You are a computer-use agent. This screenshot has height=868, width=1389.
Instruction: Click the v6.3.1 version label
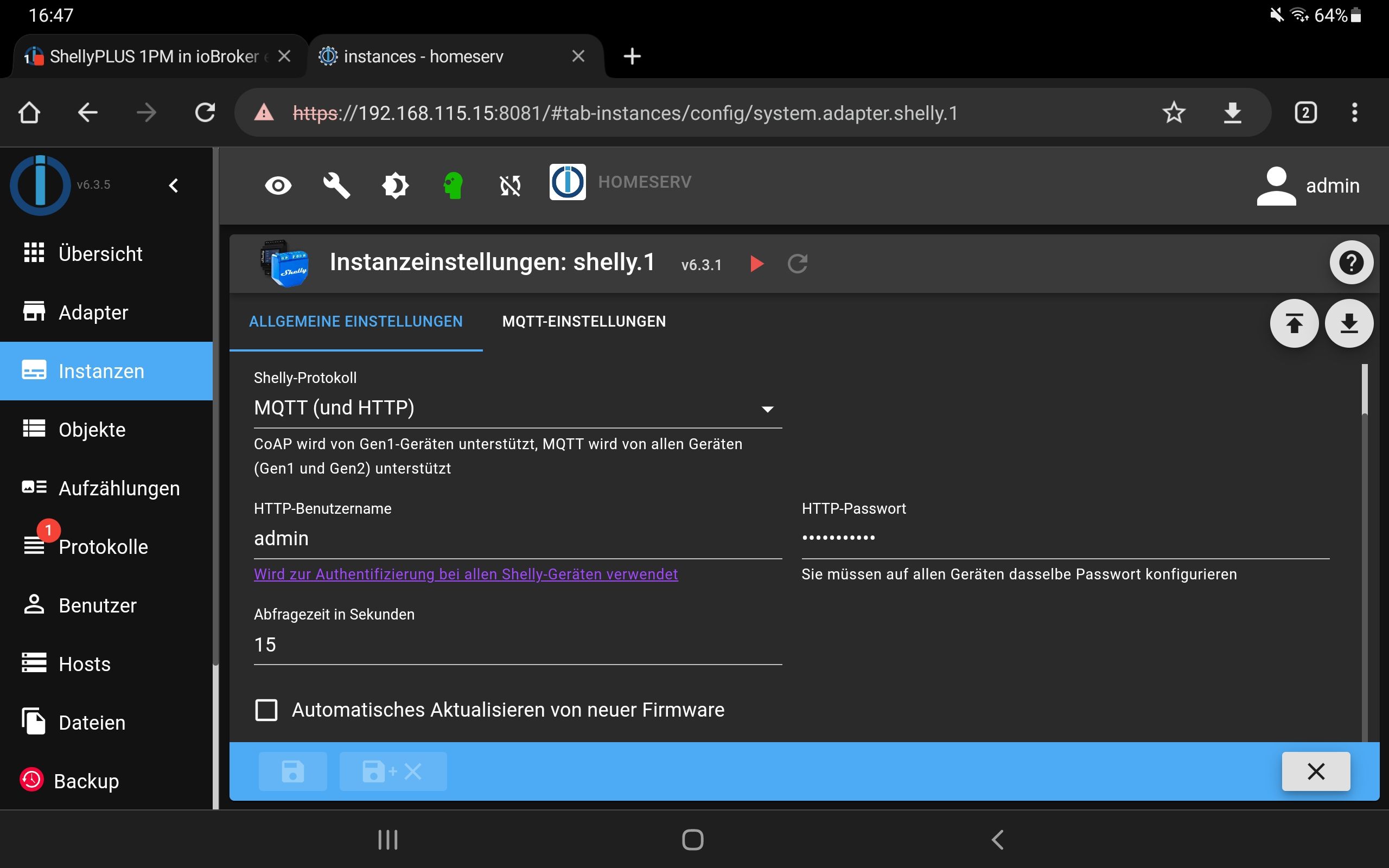(x=702, y=265)
